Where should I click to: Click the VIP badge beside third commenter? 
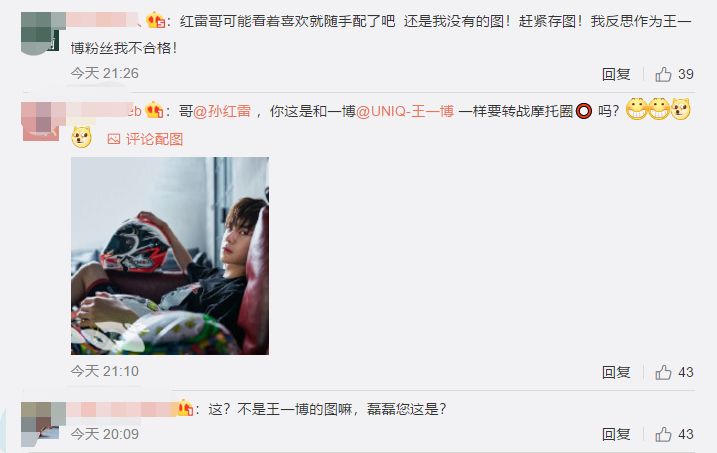point(185,407)
